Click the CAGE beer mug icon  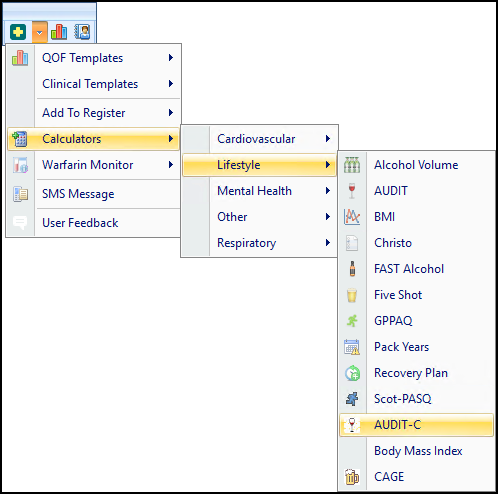tap(352, 477)
